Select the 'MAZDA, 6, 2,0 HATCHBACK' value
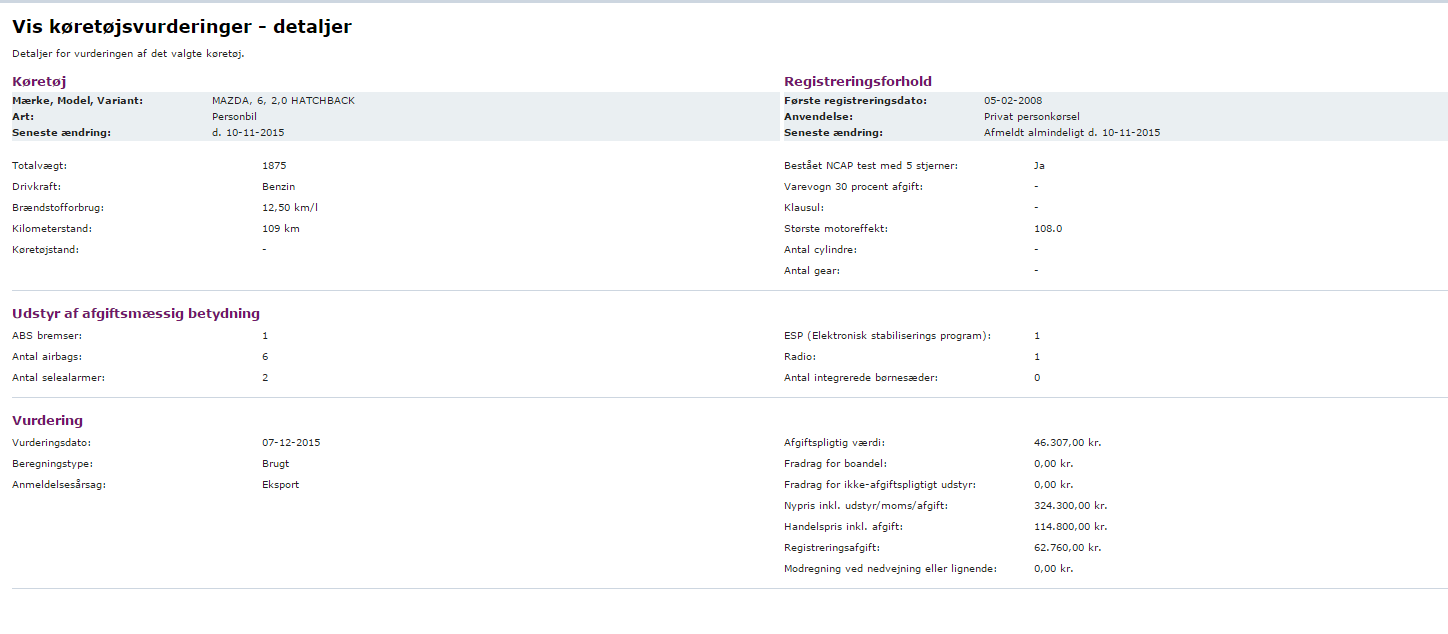Screen dimensions: 1448x634 284,100
